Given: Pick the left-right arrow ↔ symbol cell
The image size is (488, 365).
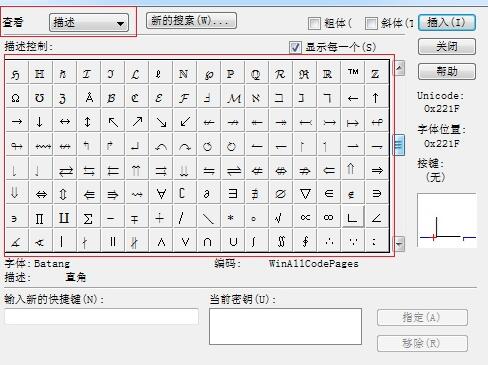Looking at the screenshot, I should click(x=65, y=121).
